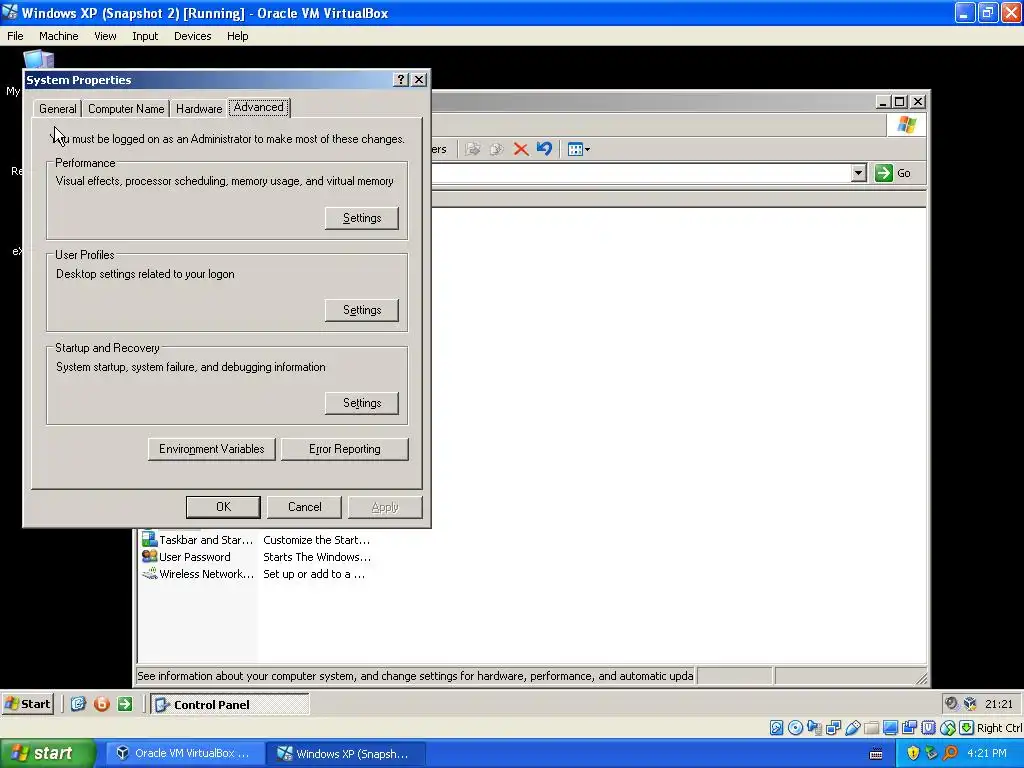1024x768 pixels.
Task: Open VirtualBox File menu
Action: tap(15, 36)
